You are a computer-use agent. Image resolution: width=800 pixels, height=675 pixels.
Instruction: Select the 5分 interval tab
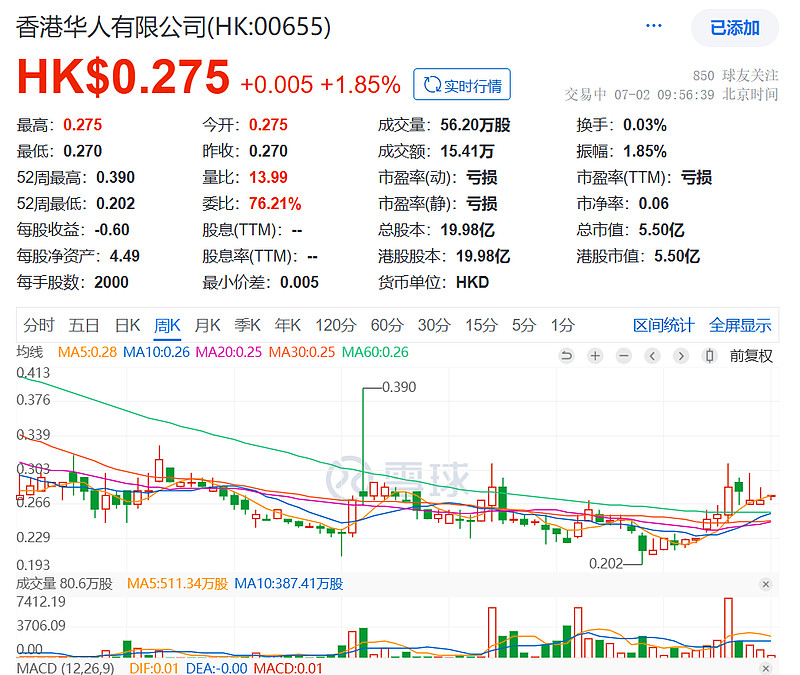click(x=524, y=325)
